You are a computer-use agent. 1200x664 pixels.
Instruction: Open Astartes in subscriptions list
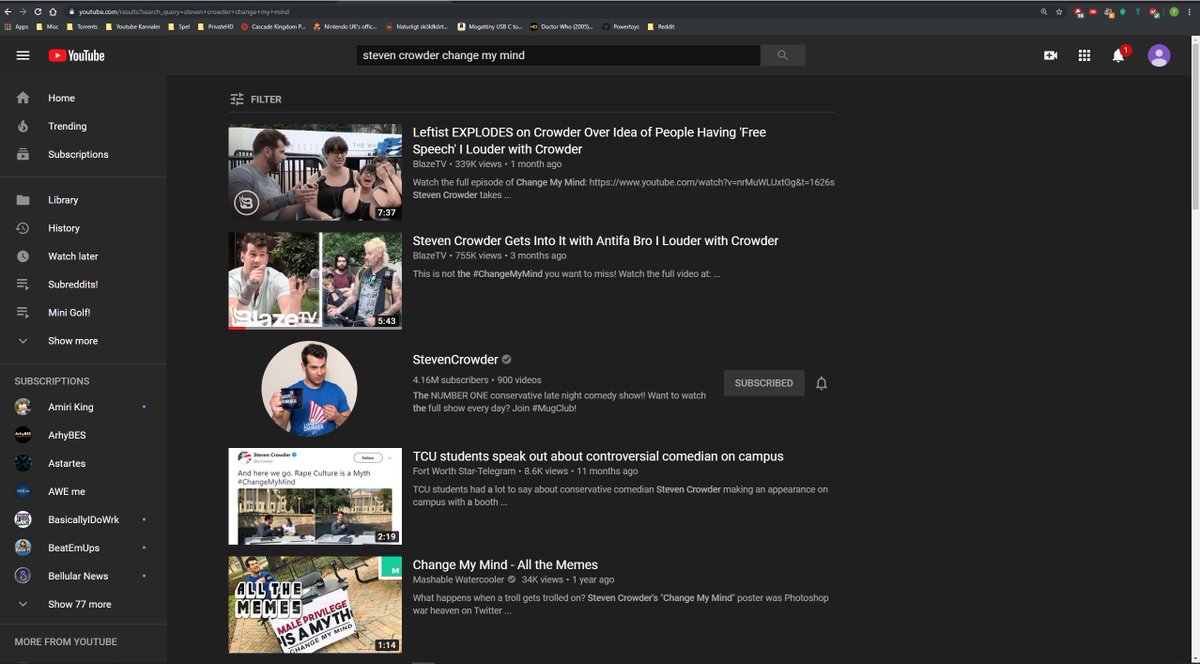click(x=67, y=463)
